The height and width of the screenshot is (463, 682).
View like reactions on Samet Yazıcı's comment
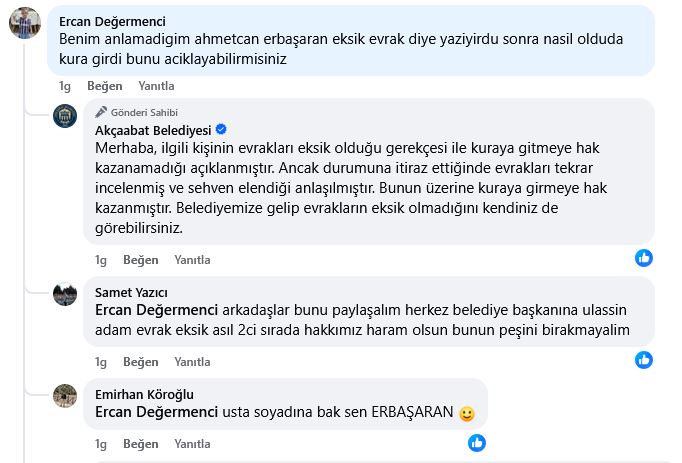(644, 360)
